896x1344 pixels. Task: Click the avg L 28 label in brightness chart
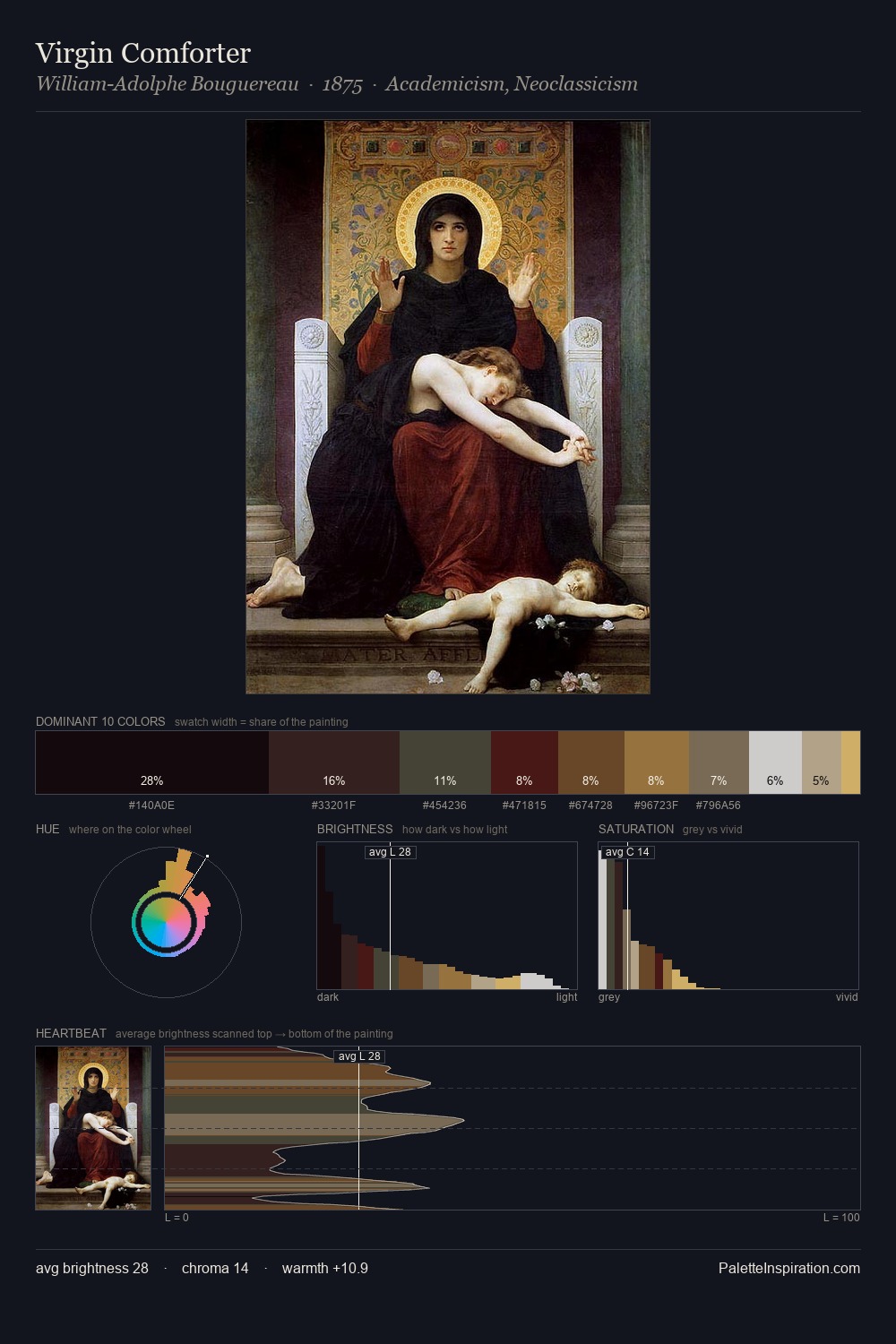click(x=390, y=851)
